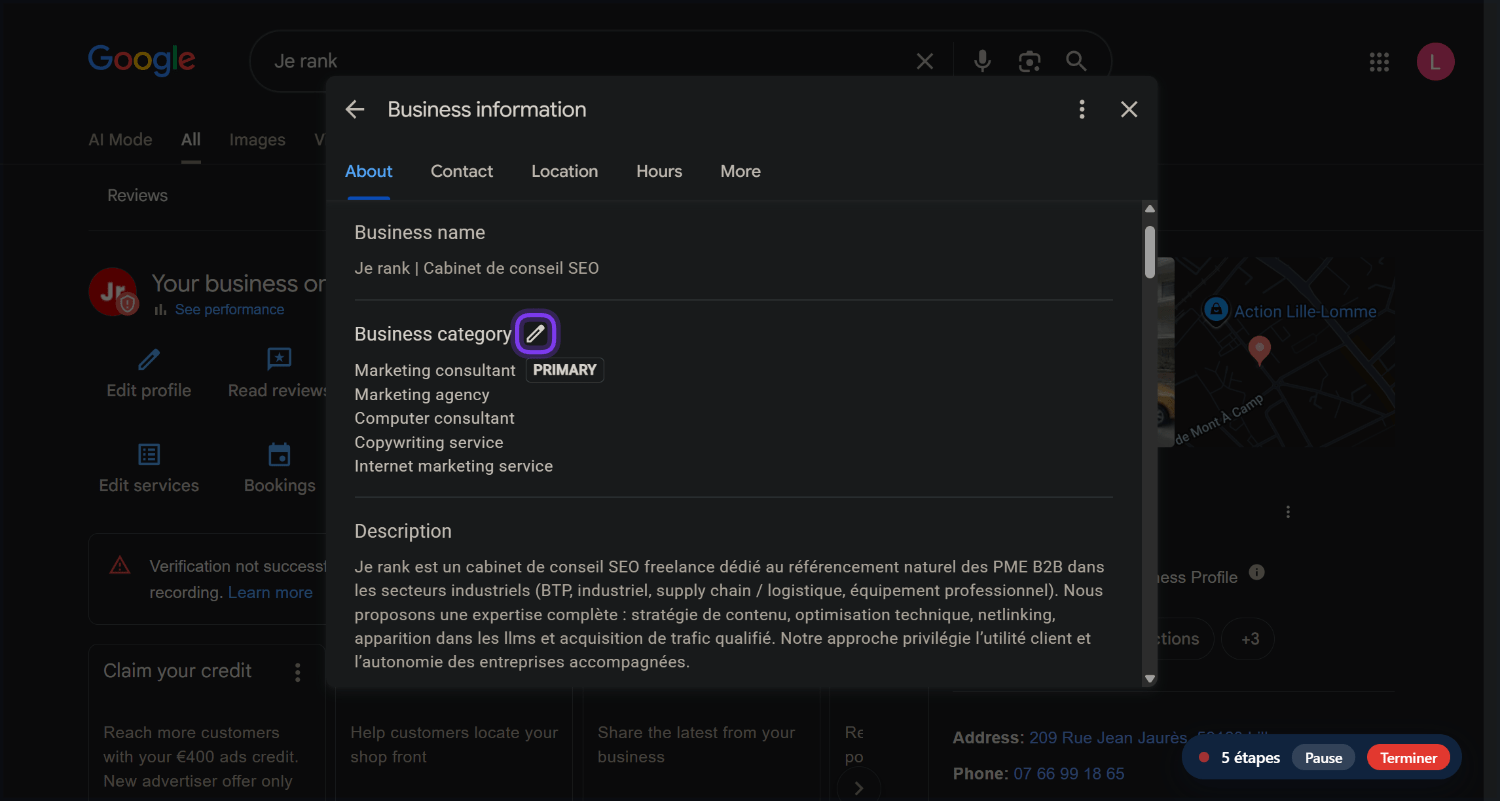Click the Business Profile info icon
Image resolution: width=1500 pixels, height=801 pixels.
click(x=1257, y=572)
